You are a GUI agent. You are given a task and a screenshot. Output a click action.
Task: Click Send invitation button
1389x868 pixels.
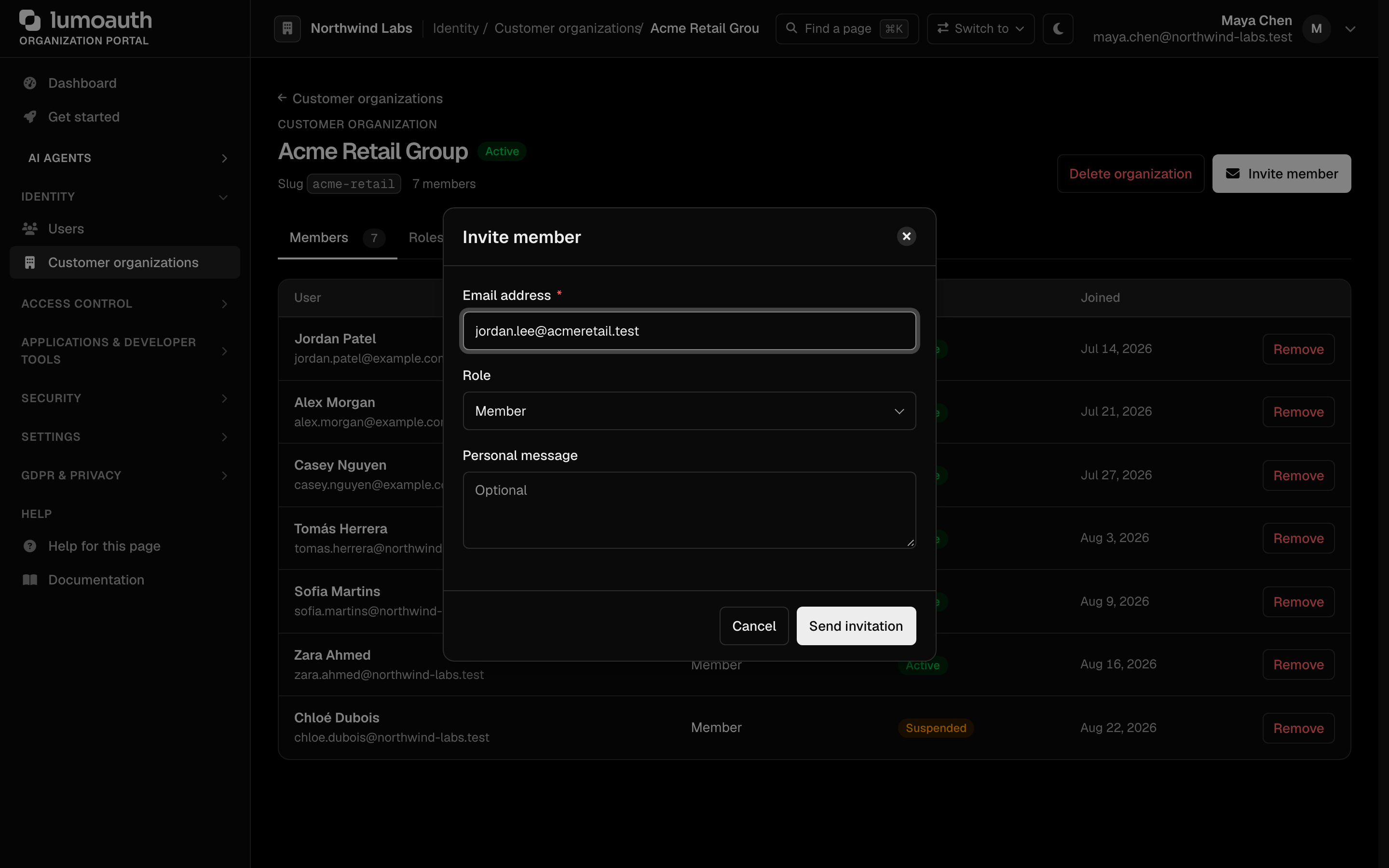pyautogui.click(x=856, y=626)
